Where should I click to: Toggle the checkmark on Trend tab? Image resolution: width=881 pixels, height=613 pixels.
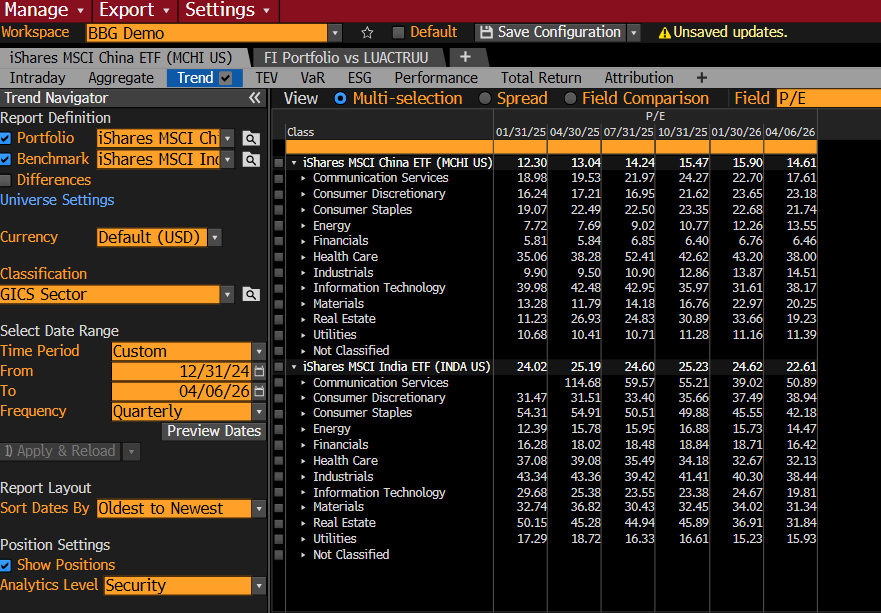pos(226,78)
